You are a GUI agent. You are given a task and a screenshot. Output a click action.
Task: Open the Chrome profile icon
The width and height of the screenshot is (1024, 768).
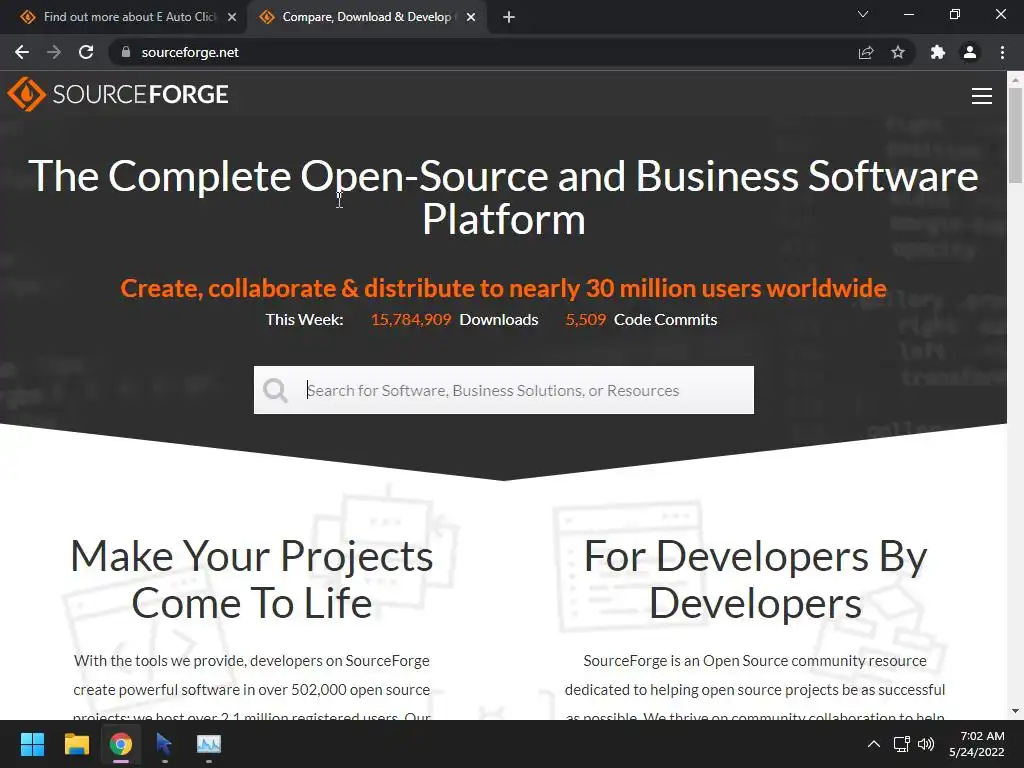[x=970, y=52]
